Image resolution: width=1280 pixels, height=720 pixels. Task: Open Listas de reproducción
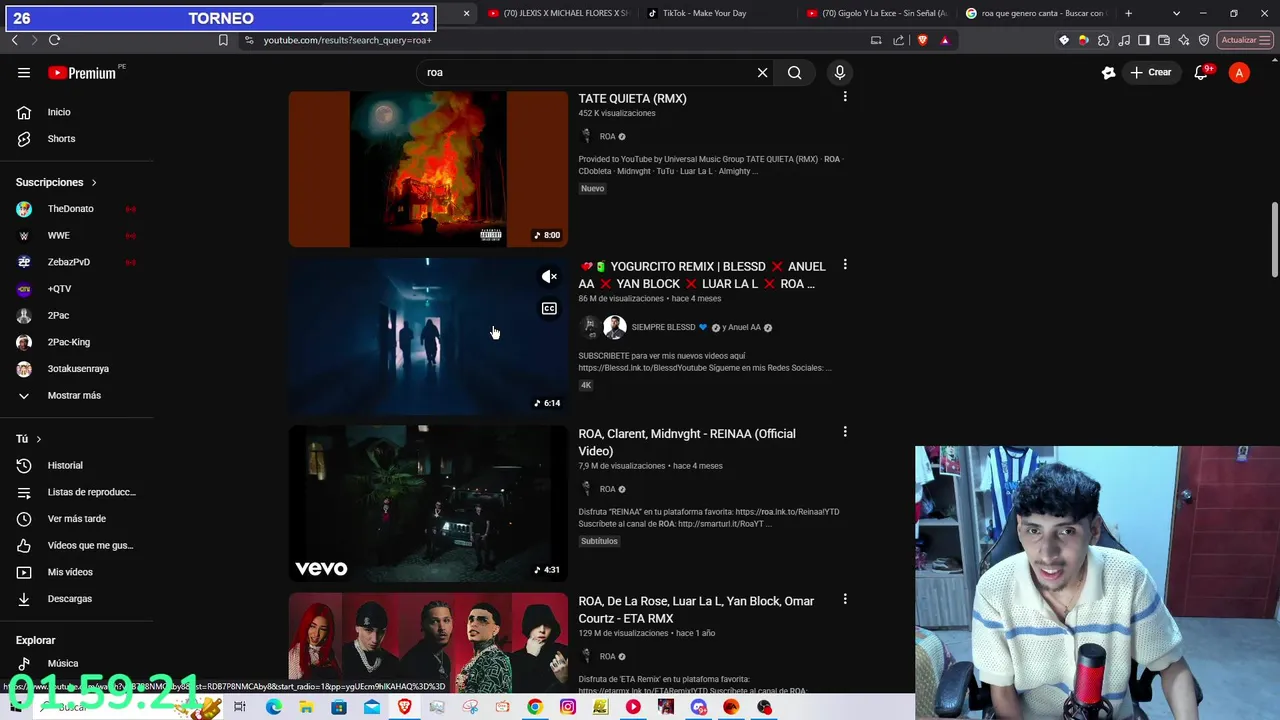pyautogui.click(x=77, y=492)
